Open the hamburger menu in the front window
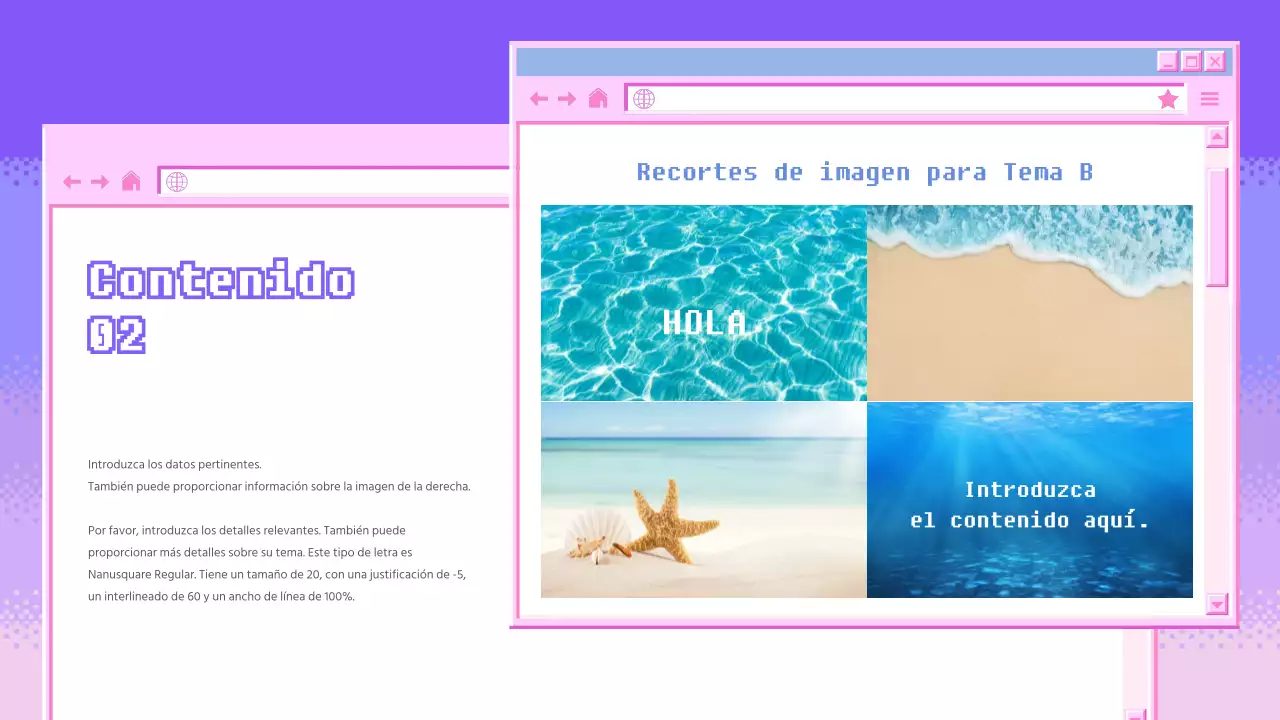The height and width of the screenshot is (720, 1280). point(1210,99)
